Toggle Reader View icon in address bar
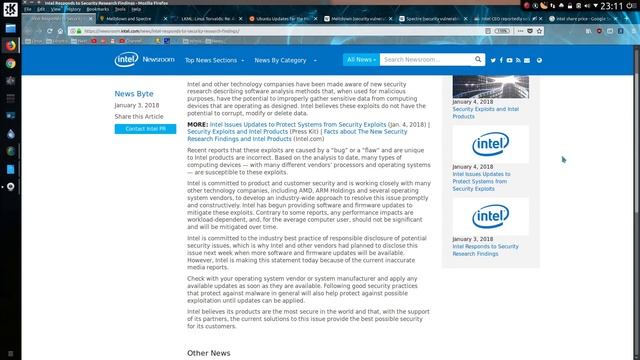The height and width of the screenshot is (360, 640). (x=488, y=31)
